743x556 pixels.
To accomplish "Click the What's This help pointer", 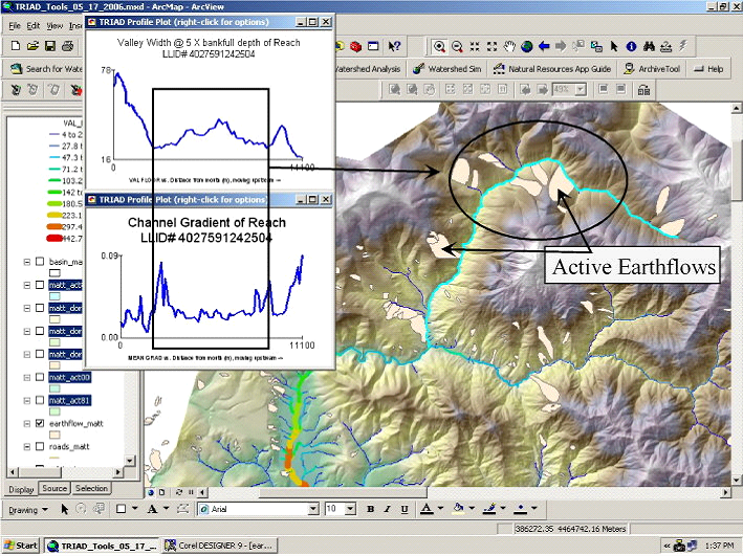I will pos(394,46).
